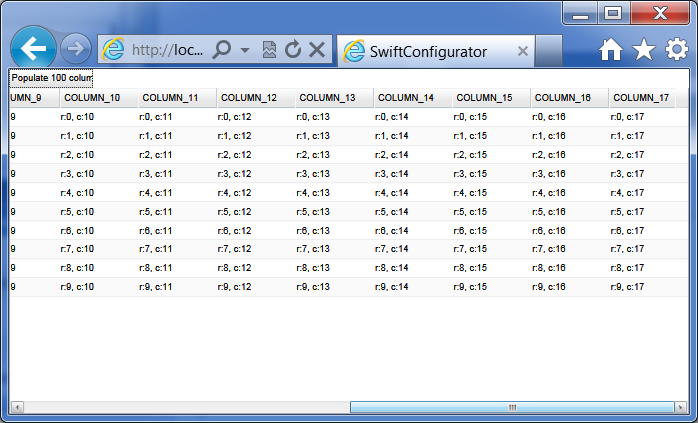Screen dimensions: 698x423
Task: Open the Home page icon
Action: coord(611,50)
